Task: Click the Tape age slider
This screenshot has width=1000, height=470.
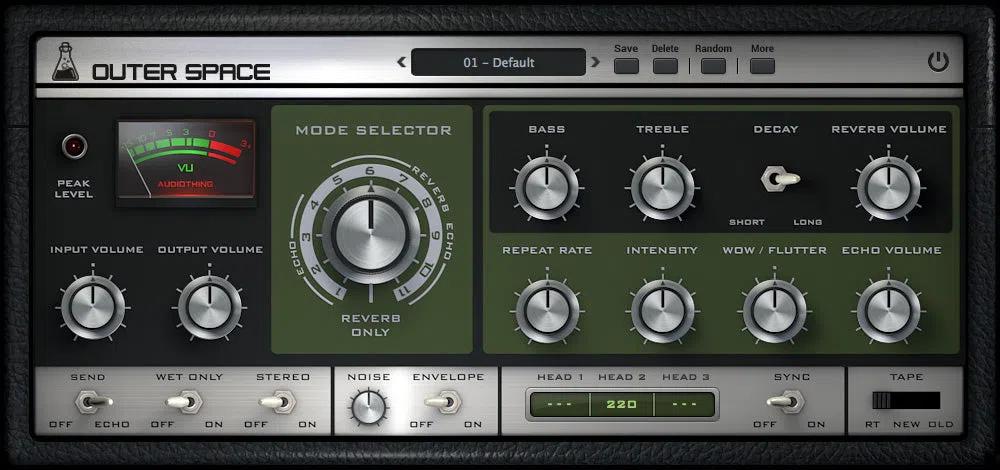Action: tap(906, 400)
